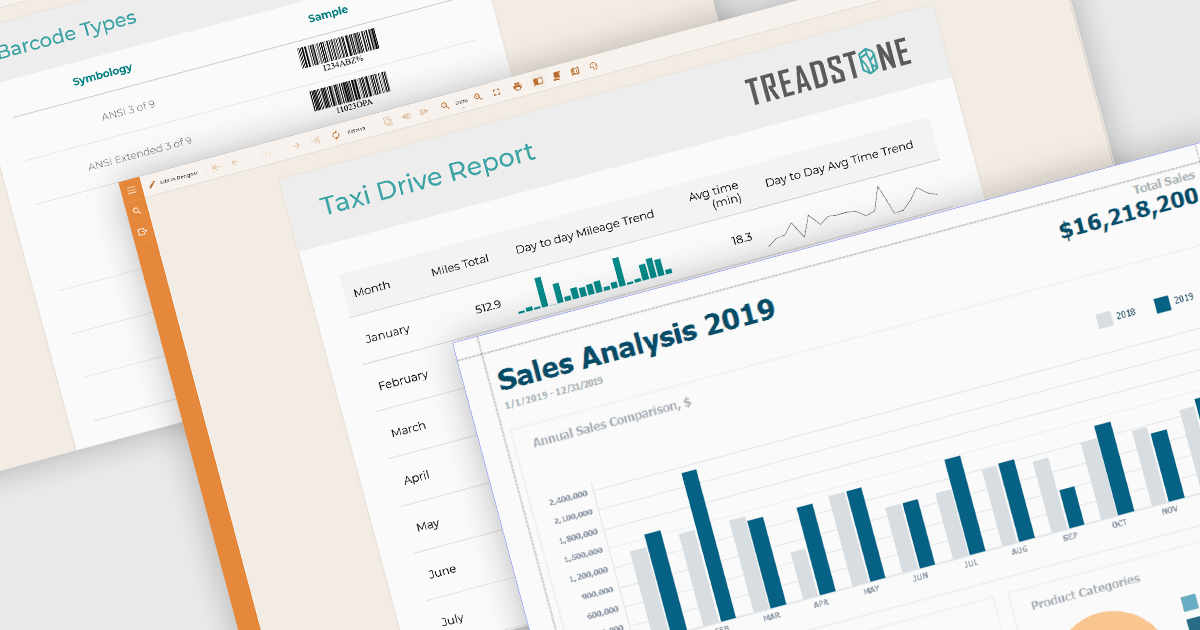Screen dimensions: 1200x630
Task: Click the Total Sales label
Action: (x=1164, y=183)
